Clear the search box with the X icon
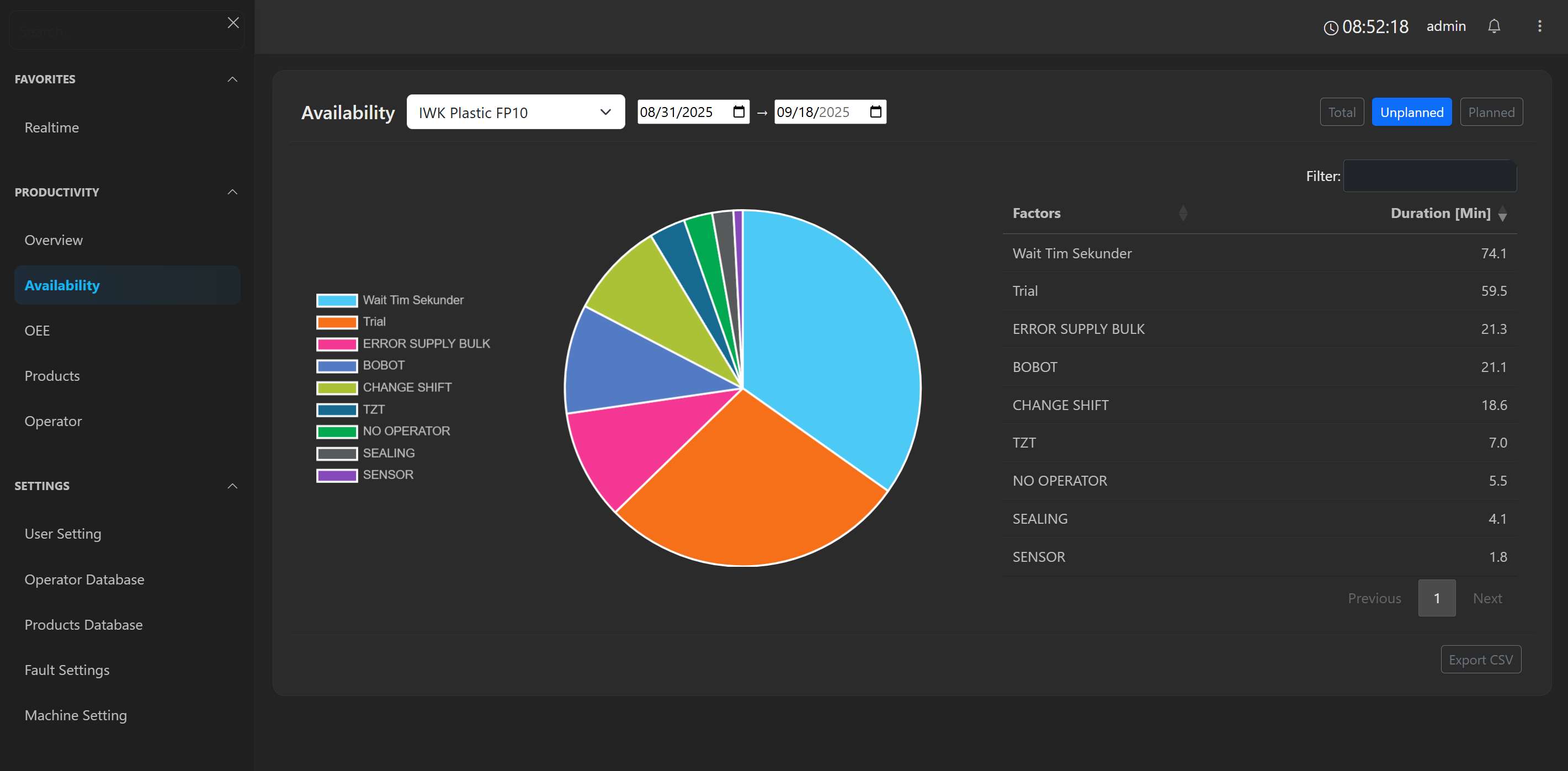Image resolution: width=1568 pixels, height=771 pixels. (233, 23)
